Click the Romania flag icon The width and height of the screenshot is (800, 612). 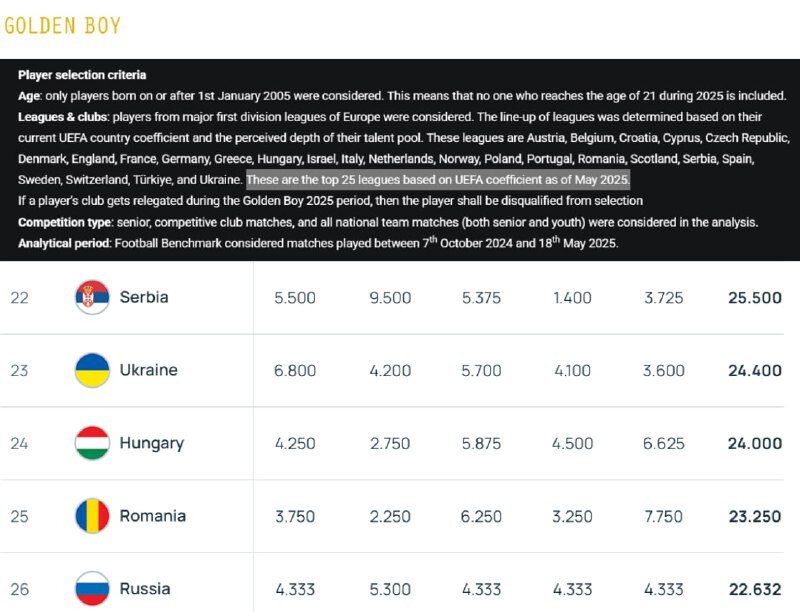[92, 516]
